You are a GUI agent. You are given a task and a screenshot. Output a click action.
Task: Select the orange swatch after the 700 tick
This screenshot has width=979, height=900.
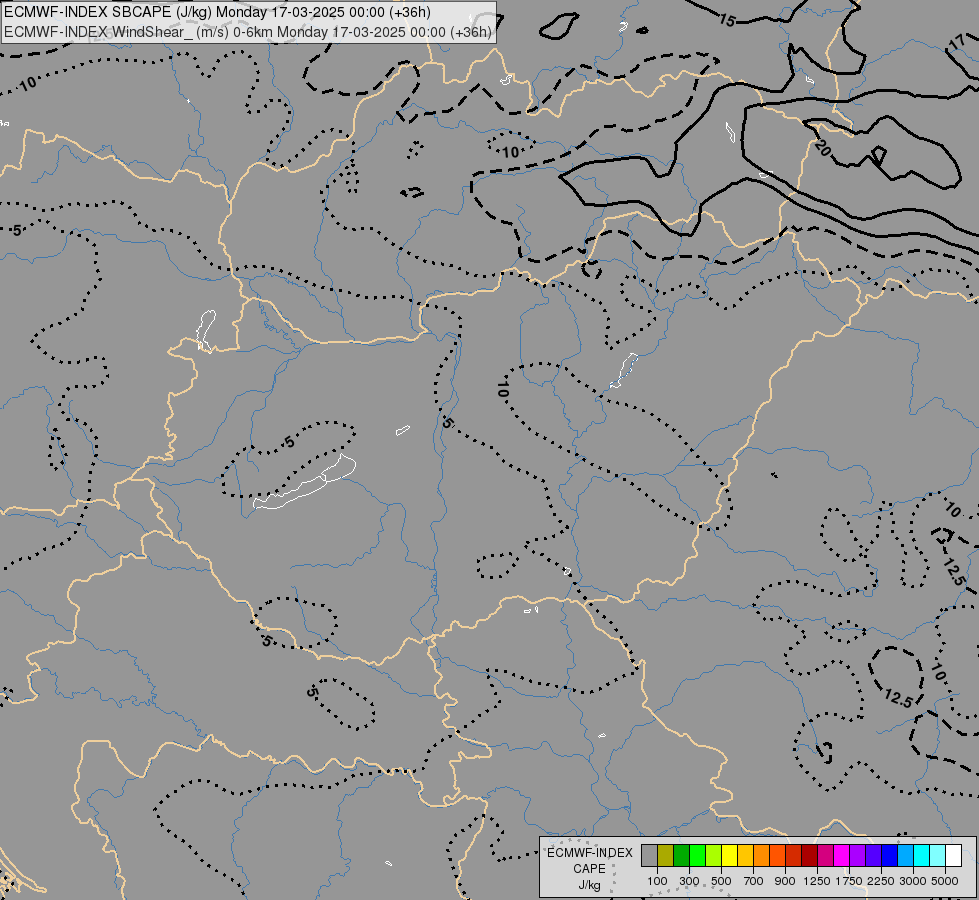coord(762,856)
